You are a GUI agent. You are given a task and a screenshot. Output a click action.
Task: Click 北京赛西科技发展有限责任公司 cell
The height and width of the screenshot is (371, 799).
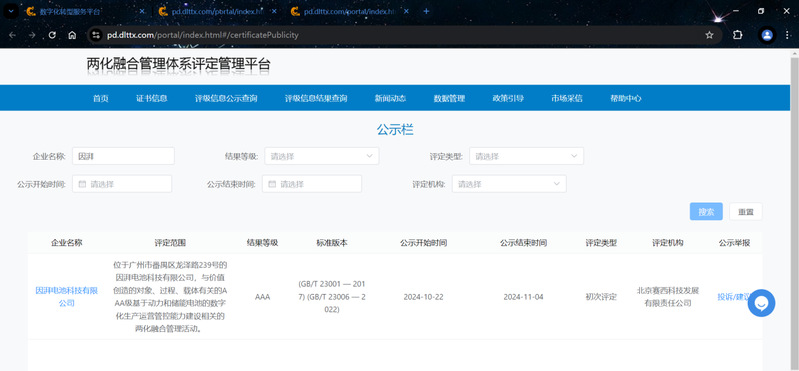coord(668,297)
